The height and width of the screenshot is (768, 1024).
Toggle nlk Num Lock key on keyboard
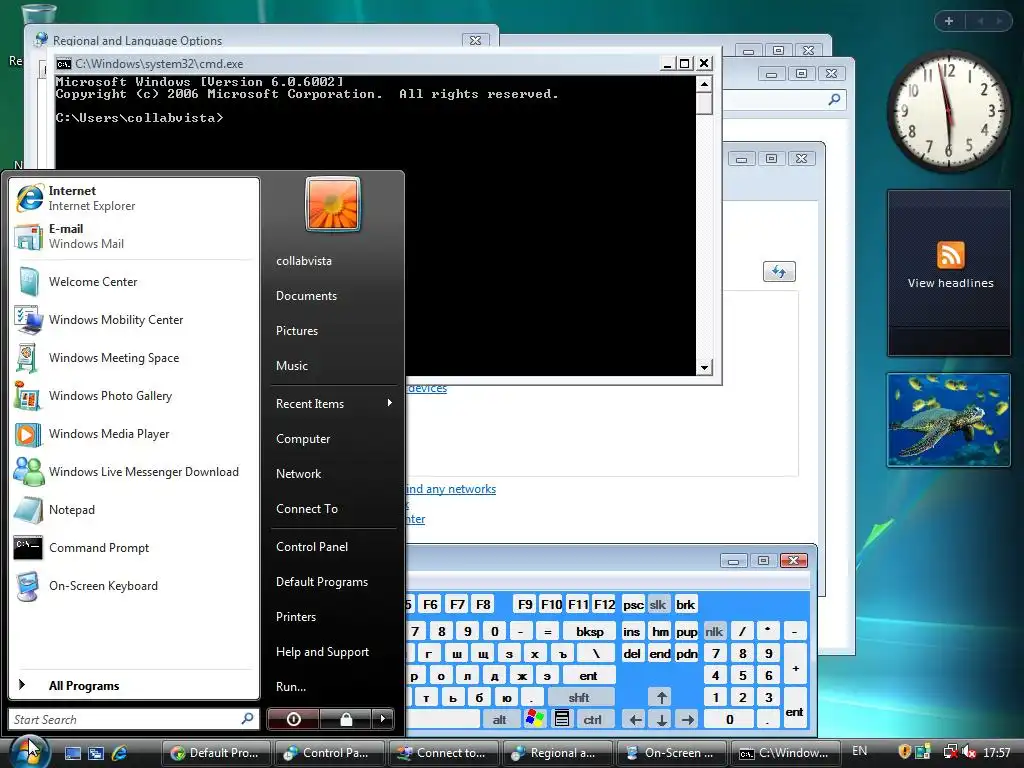coord(714,632)
